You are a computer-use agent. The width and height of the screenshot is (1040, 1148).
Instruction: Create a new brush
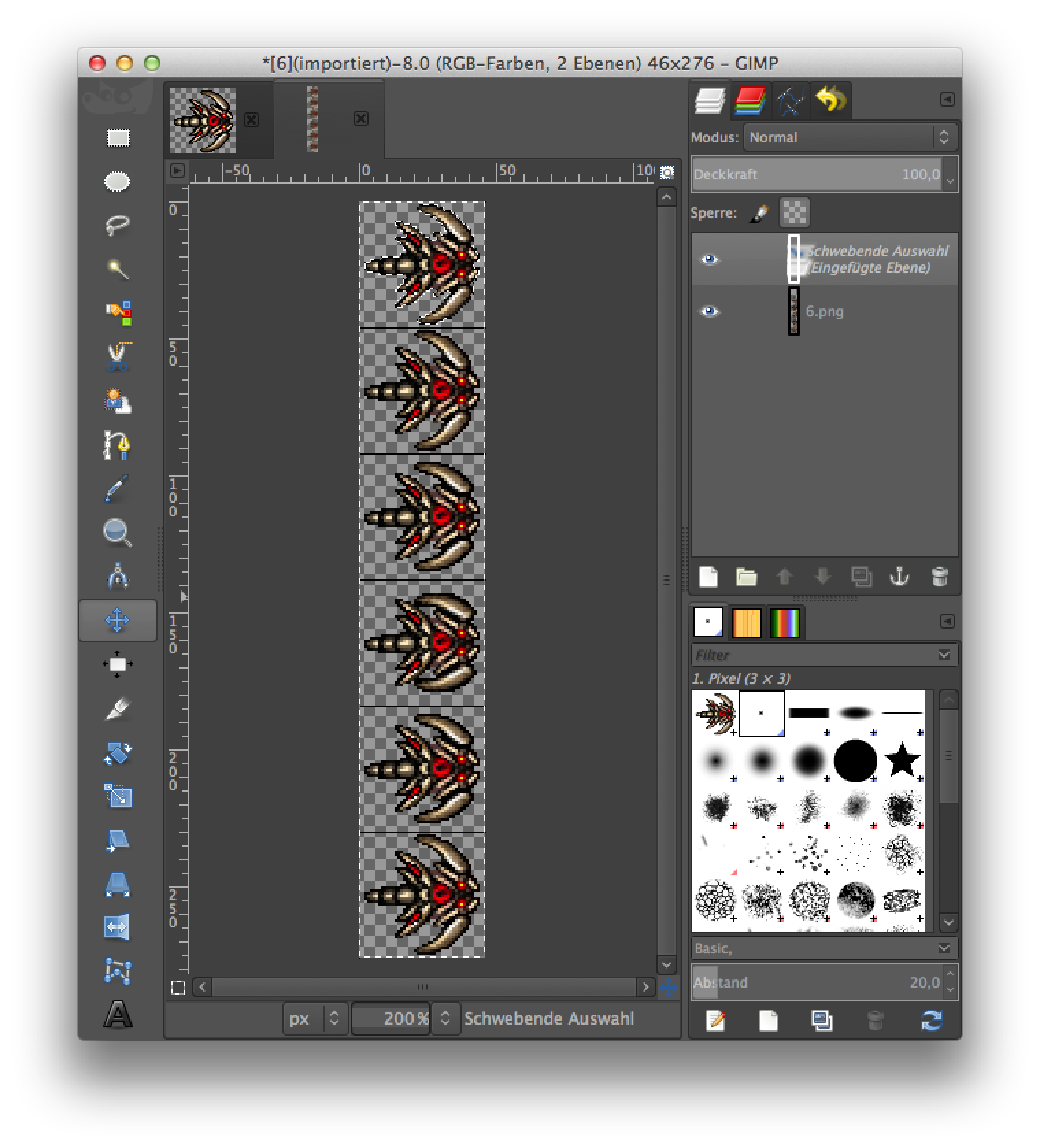[769, 1021]
